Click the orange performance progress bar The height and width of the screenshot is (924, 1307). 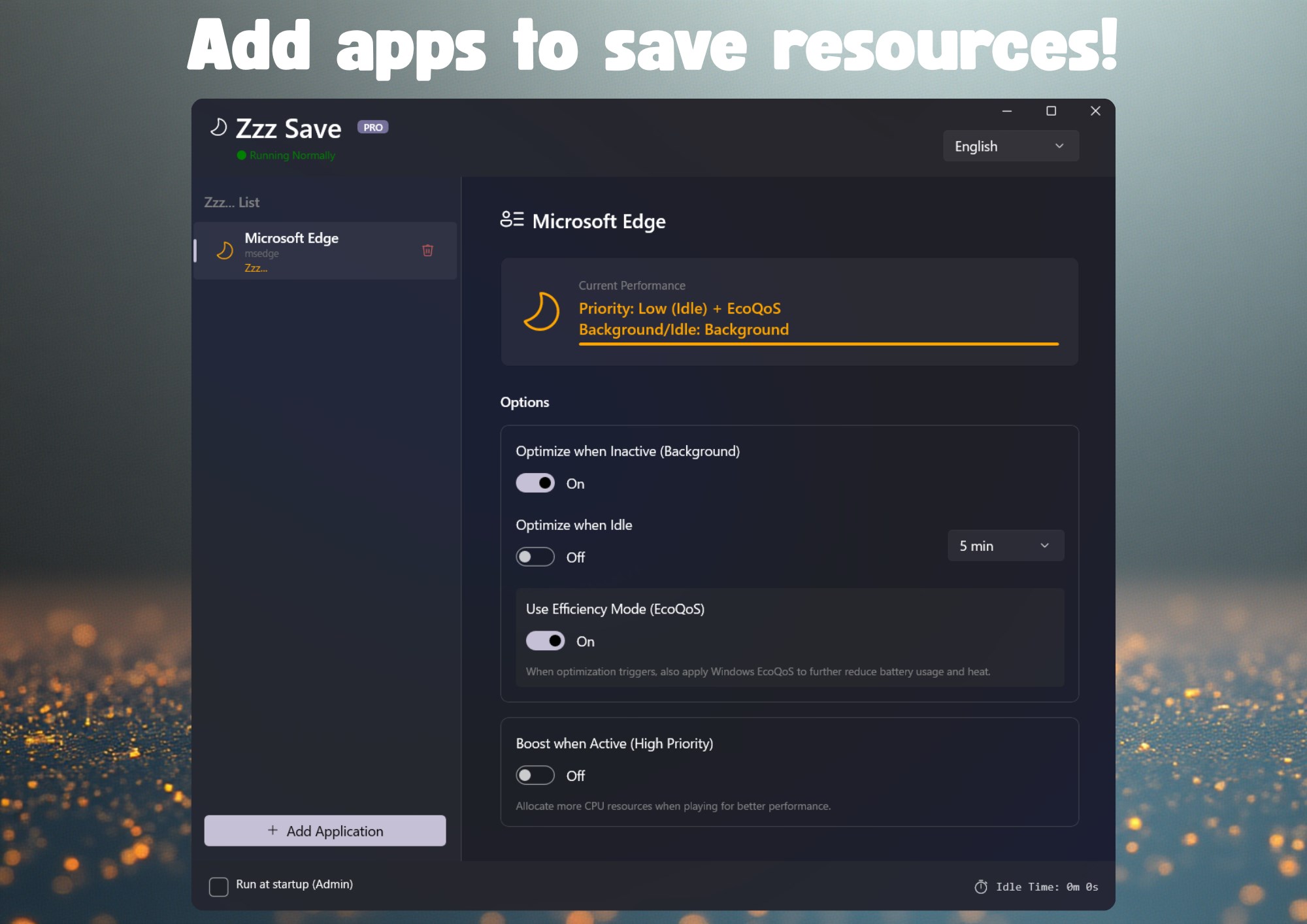[x=819, y=344]
